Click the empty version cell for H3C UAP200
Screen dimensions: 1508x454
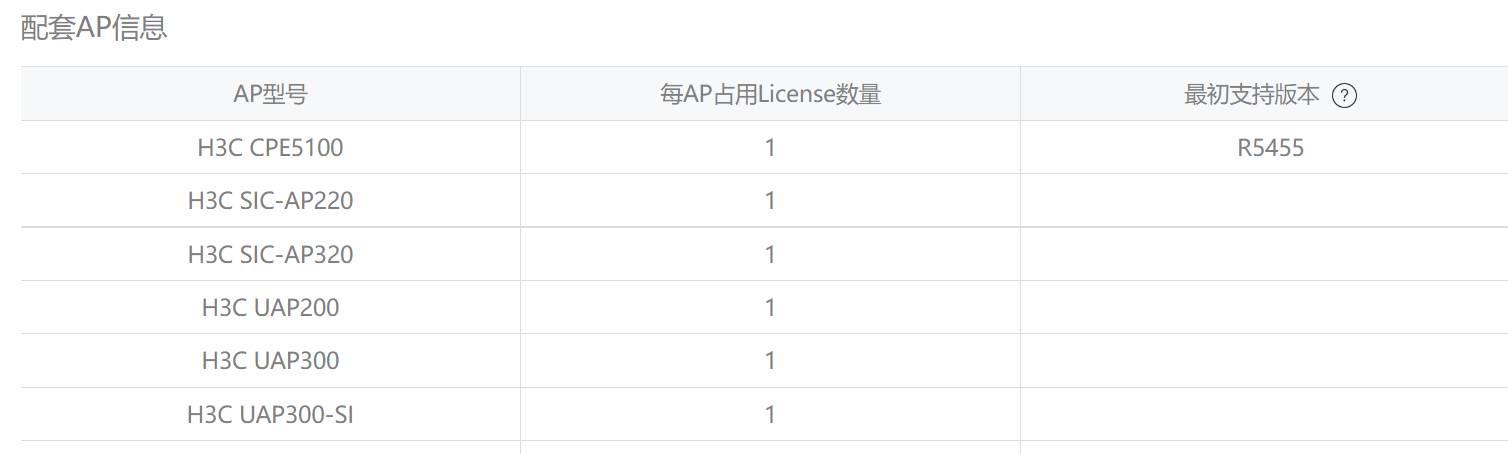click(x=1264, y=307)
